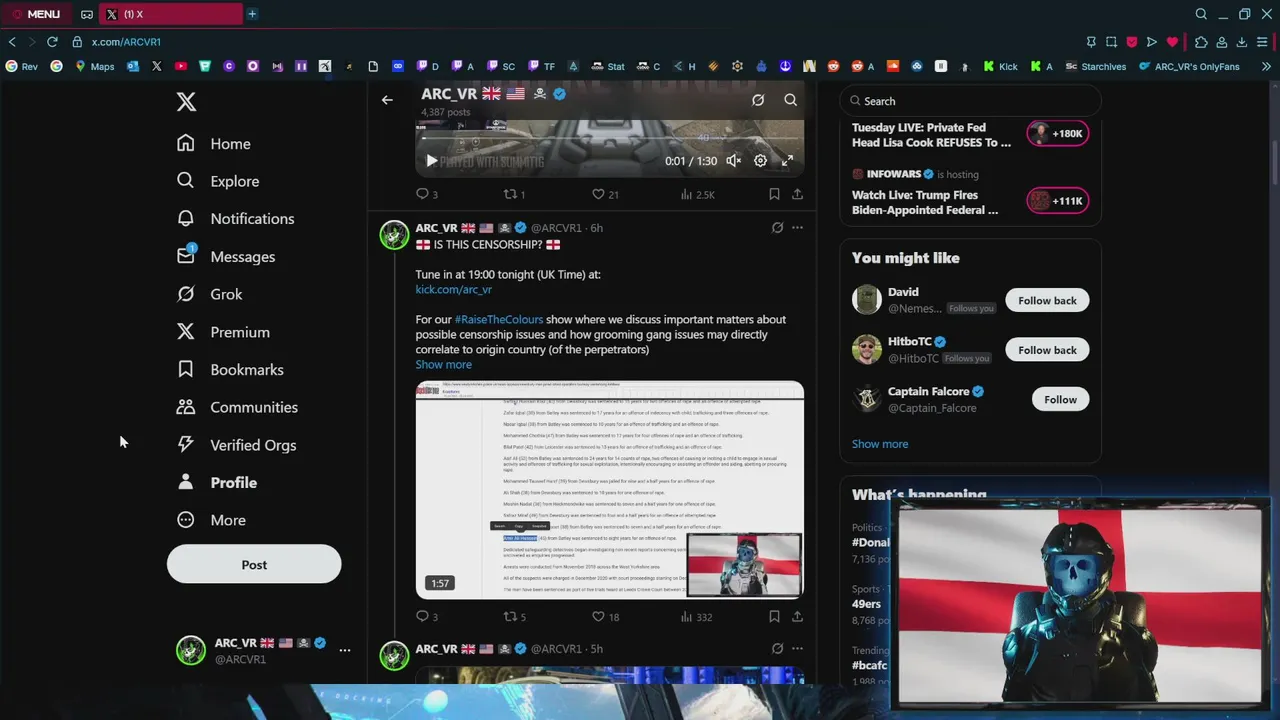This screenshot has width=1280, height=720.
Task: Open browser tab search magnifier
Action: [x=1201, y=14]
